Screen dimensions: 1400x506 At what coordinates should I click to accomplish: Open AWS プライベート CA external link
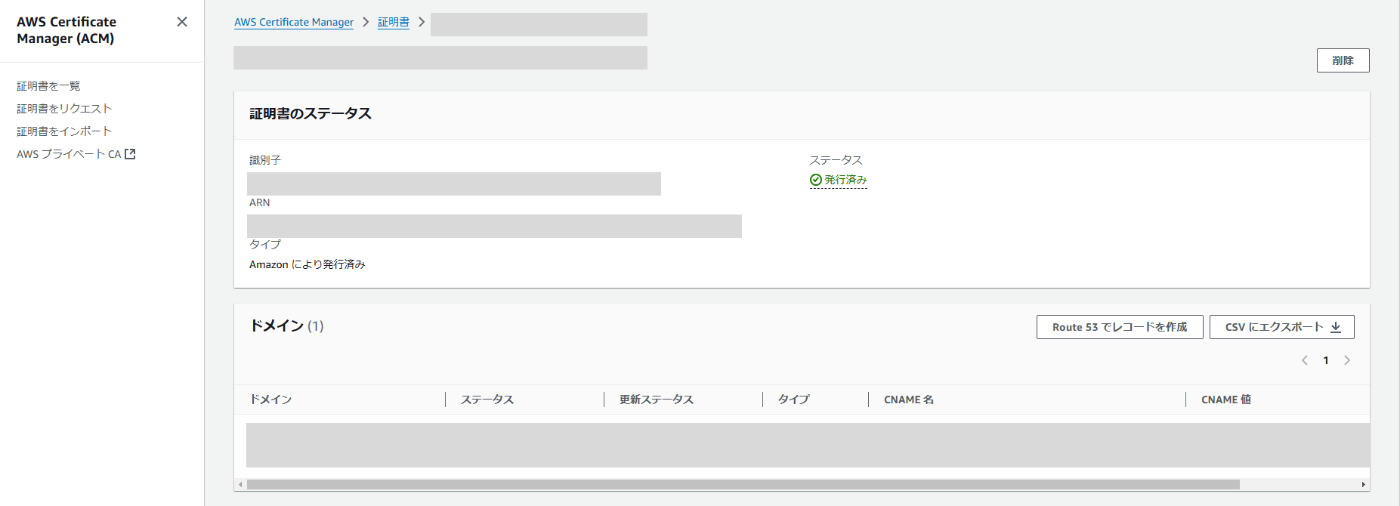[x=76, y=154]
